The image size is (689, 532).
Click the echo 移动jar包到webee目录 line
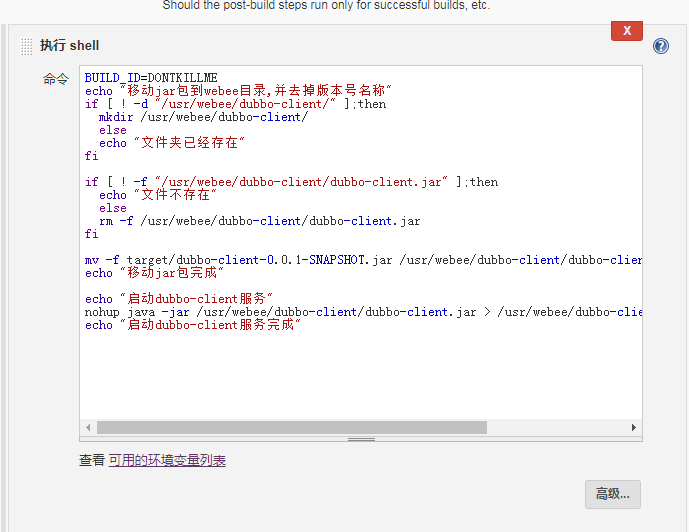point(238,91)
